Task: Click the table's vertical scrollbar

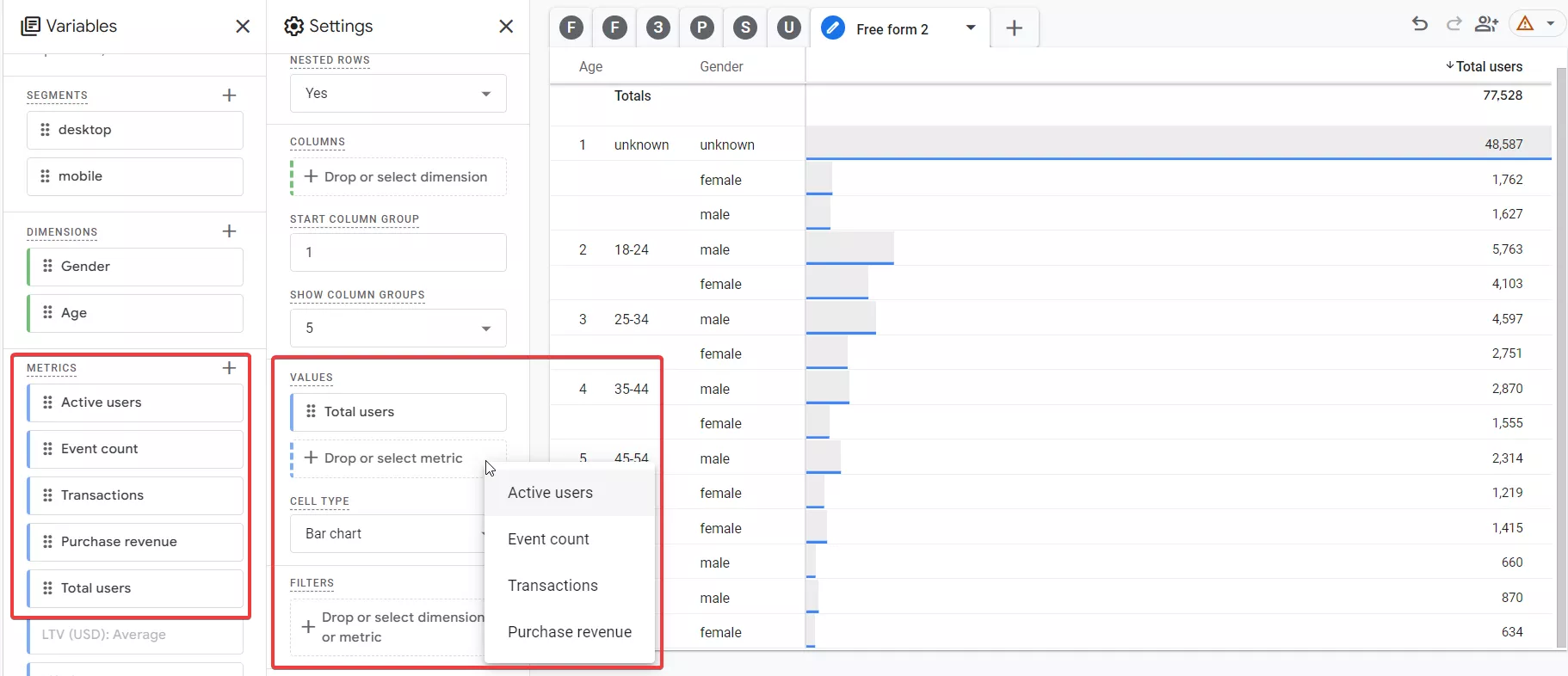Action: coord(1561,358)
